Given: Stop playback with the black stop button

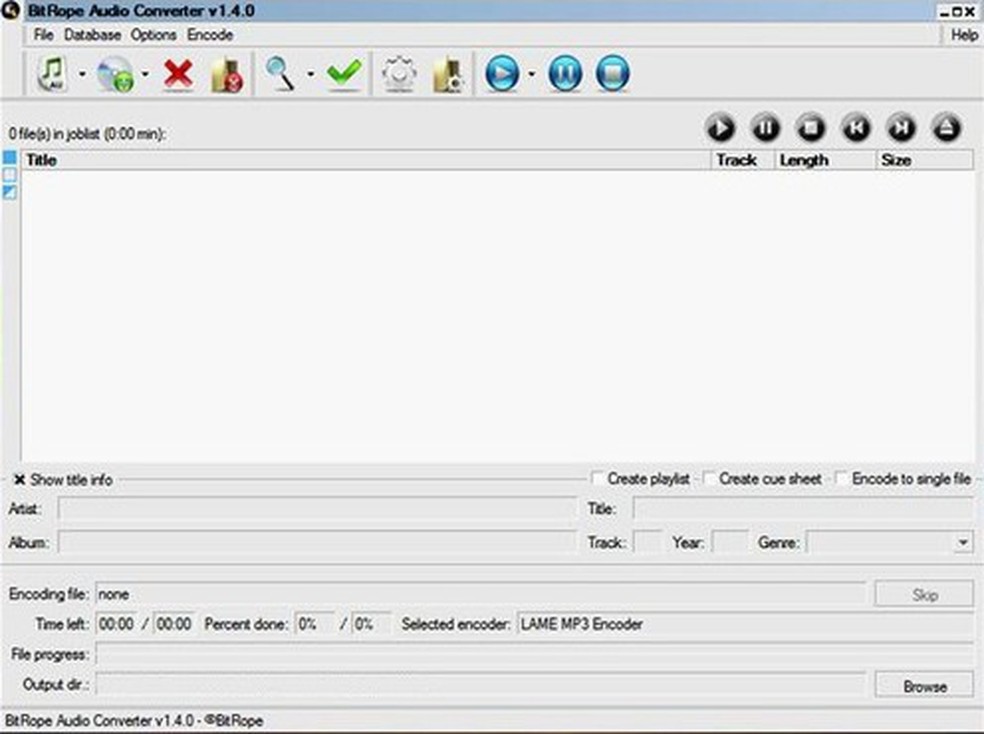Looking at the screenshot, I should tap(811, 128).
